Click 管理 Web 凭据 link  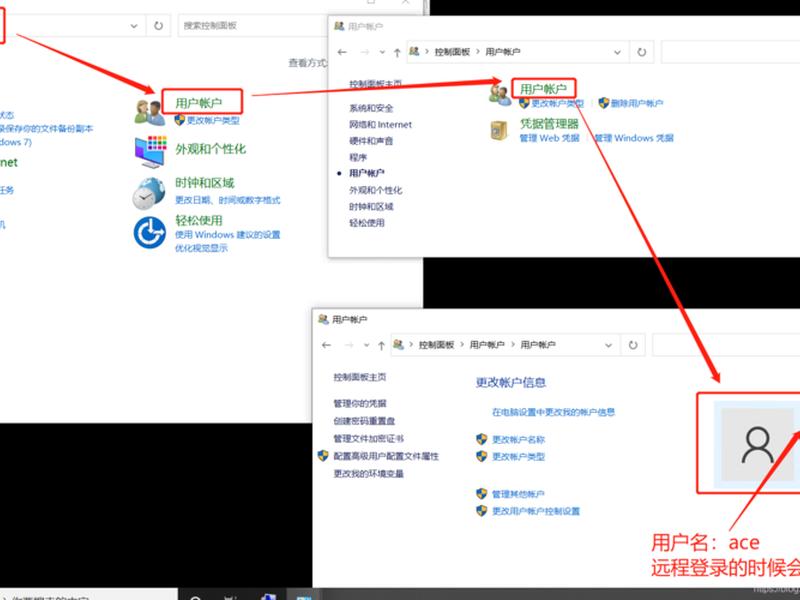(x=549, y=138)
